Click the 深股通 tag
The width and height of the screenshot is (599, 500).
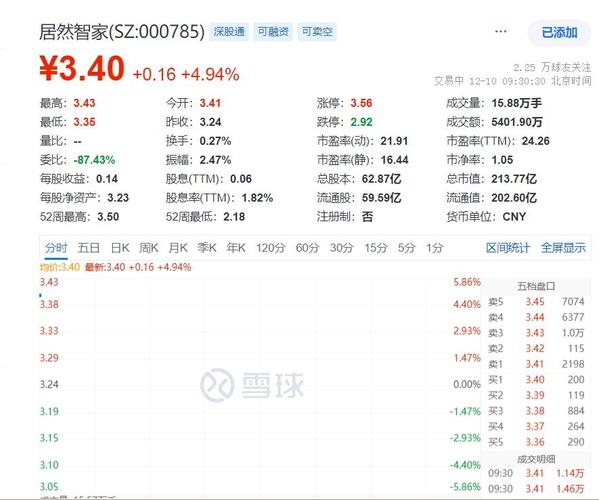[x=229, y=32]
